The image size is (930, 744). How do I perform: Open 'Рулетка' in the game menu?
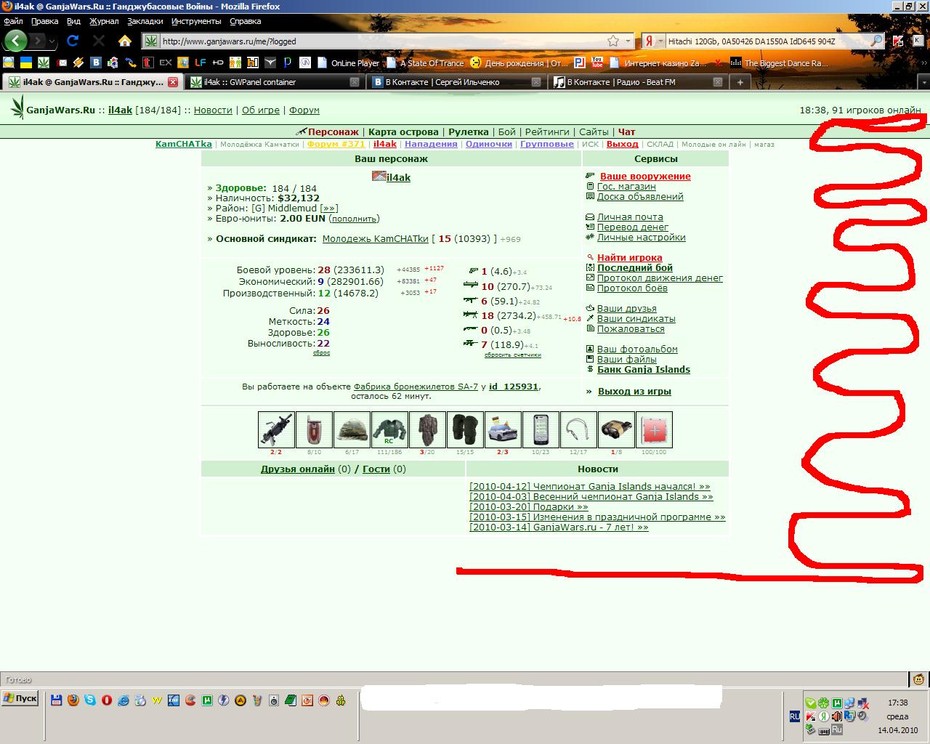[468, 132]
